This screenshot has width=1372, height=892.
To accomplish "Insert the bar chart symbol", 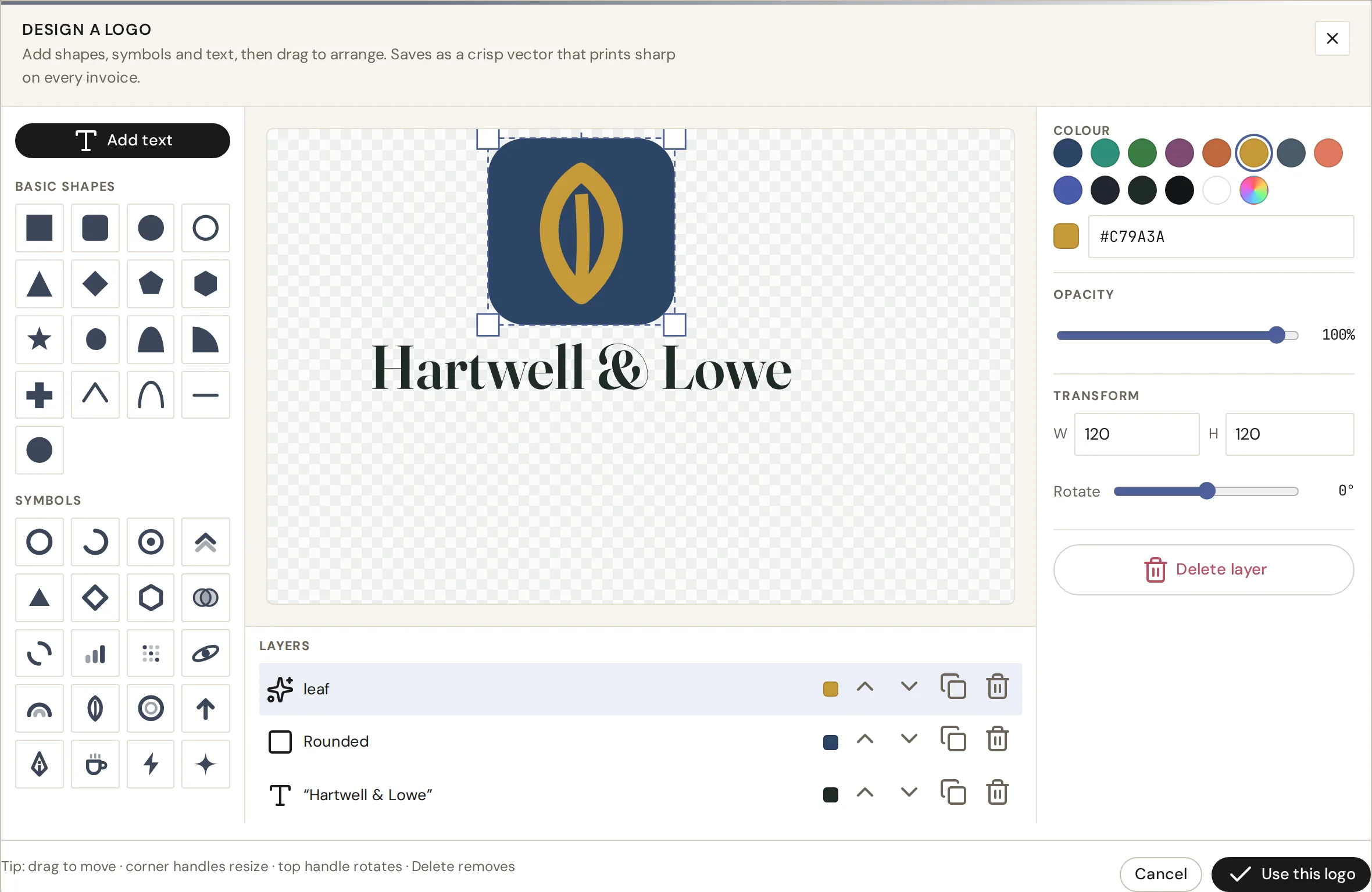I will pos(95,654).
